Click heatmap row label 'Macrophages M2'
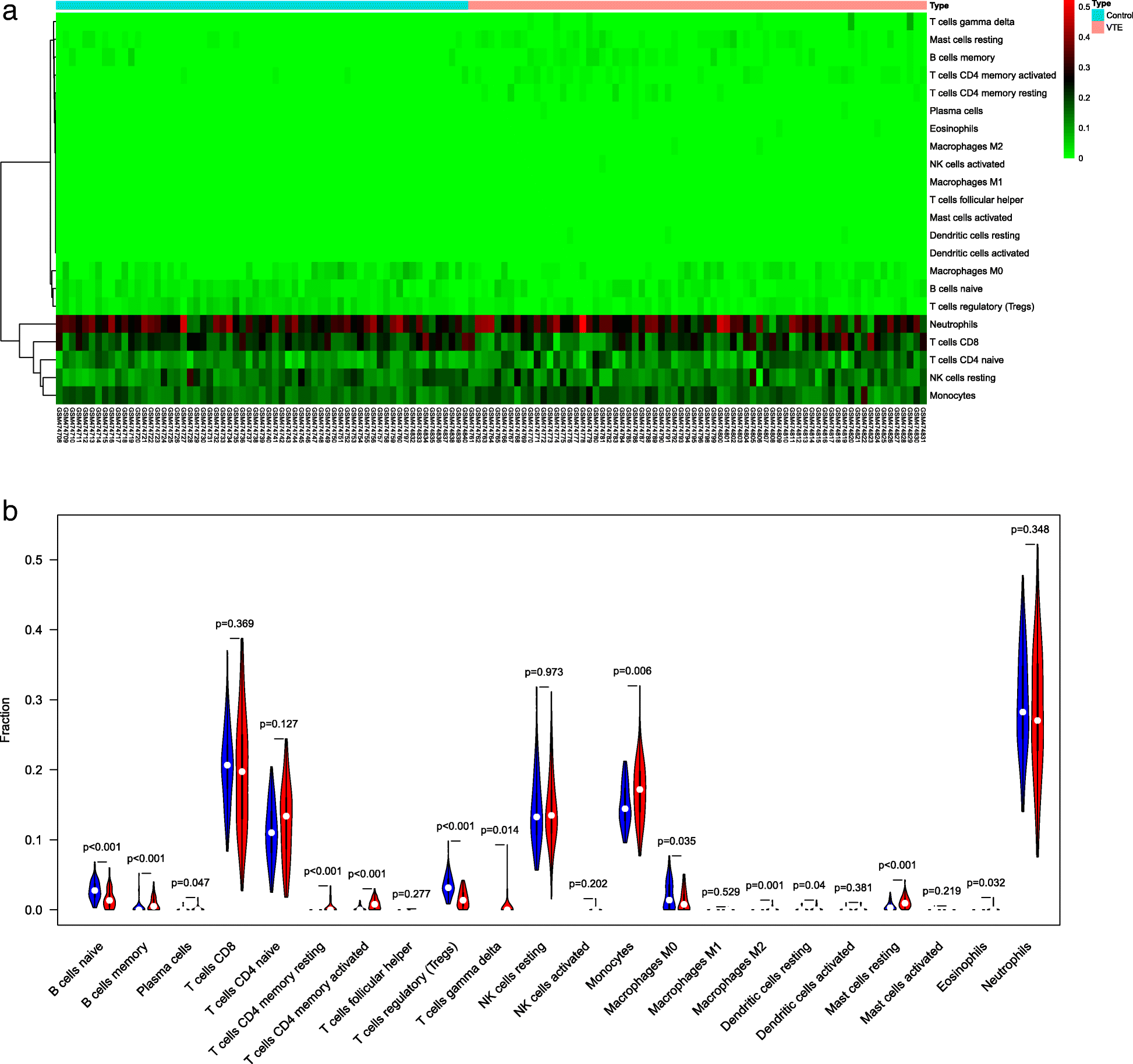 966,147
